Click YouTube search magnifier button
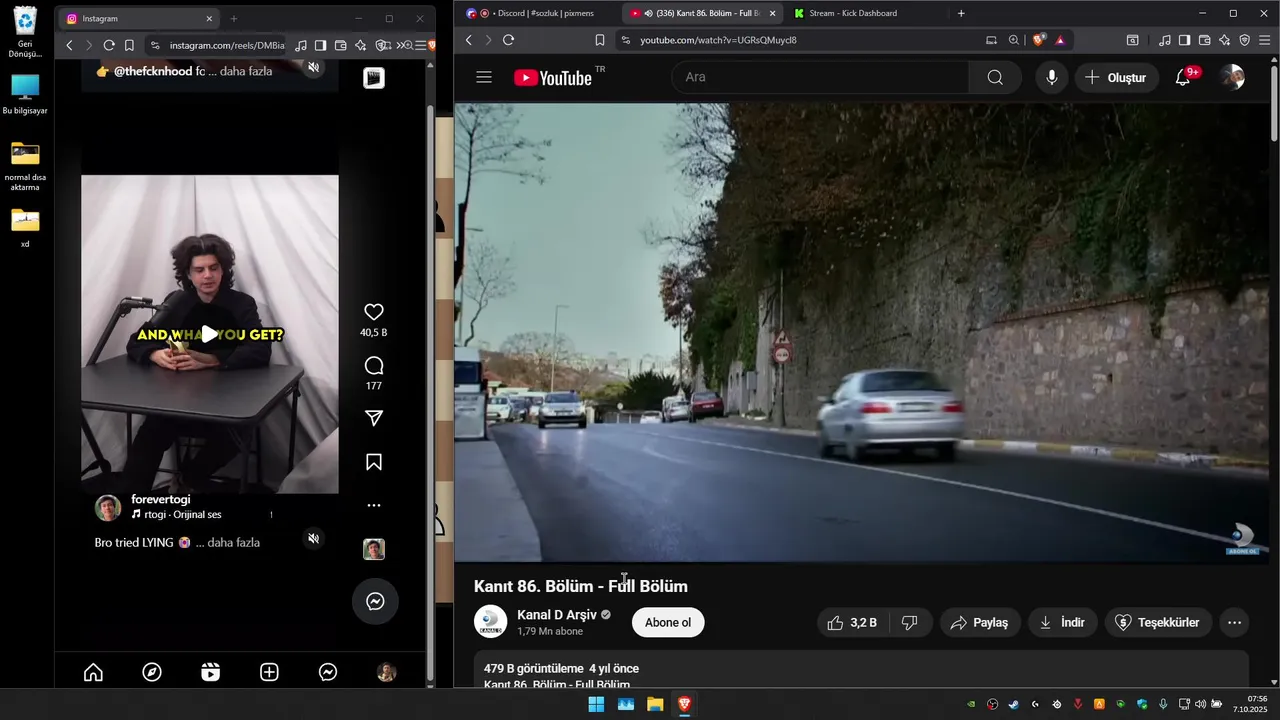Image resolution: width=1280 pixels, height=720 pixels. (x=995, y=77)
